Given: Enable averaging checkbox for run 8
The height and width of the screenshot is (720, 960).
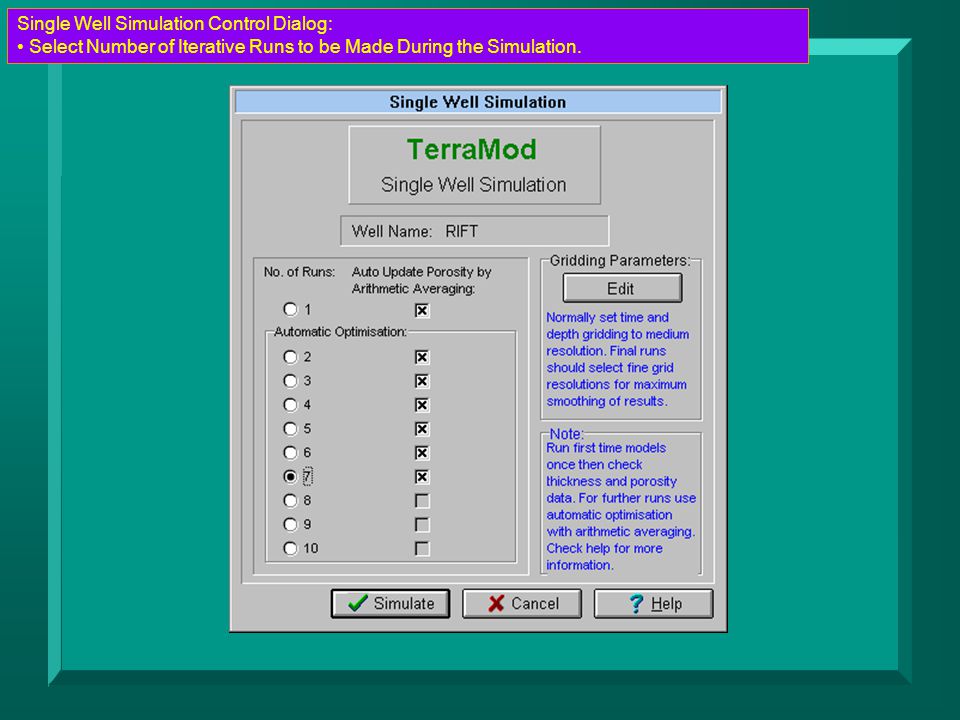Looking at the screenshot, I should 422,501.
